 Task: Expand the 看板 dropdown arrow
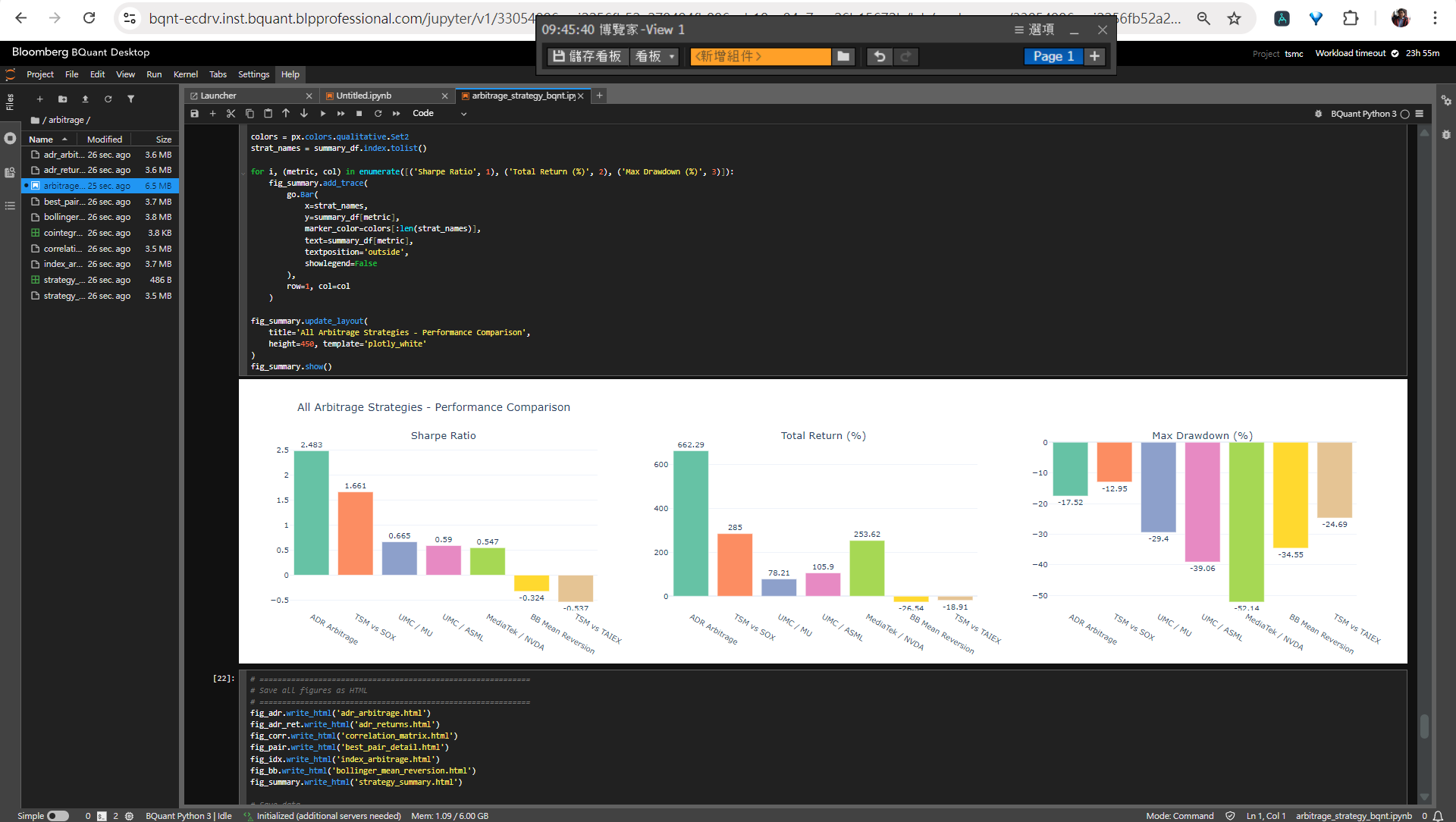671,57
